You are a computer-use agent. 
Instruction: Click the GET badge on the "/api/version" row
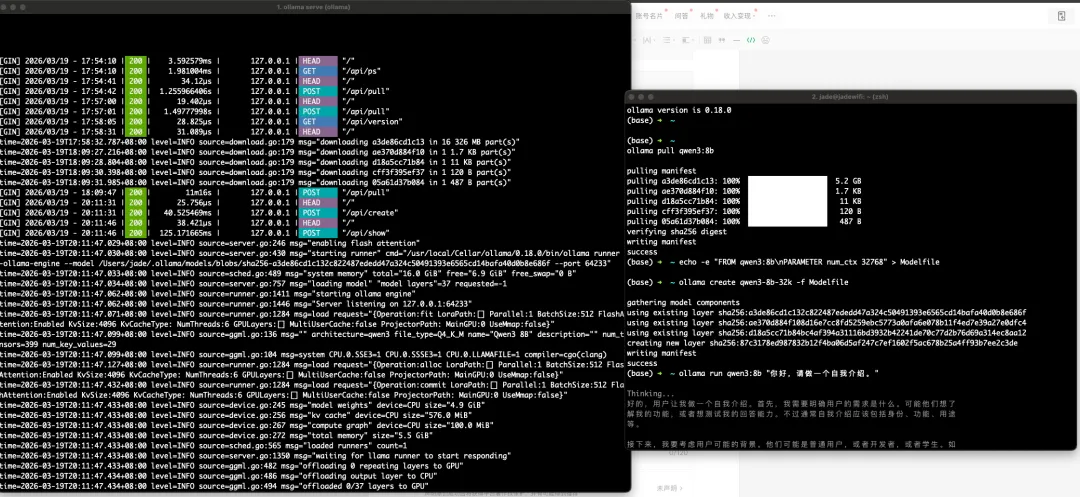(x=318, y=121)
